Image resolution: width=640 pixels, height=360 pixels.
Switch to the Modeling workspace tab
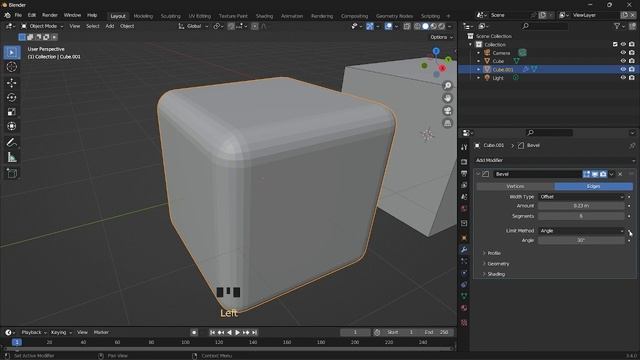pos(143,16)
